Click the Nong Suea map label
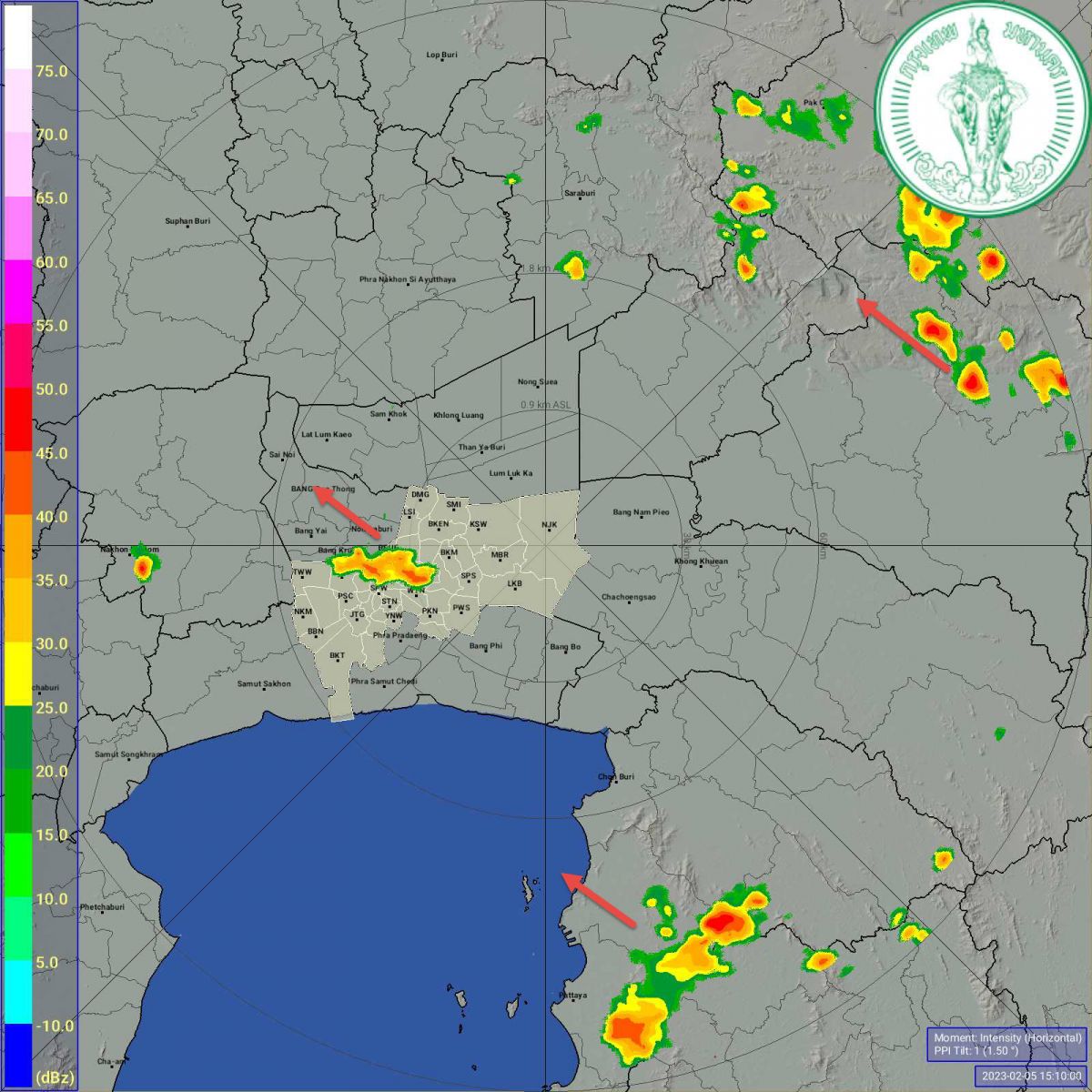Viewport: 1092px width, 1092px height. click(x=538, y=381)
